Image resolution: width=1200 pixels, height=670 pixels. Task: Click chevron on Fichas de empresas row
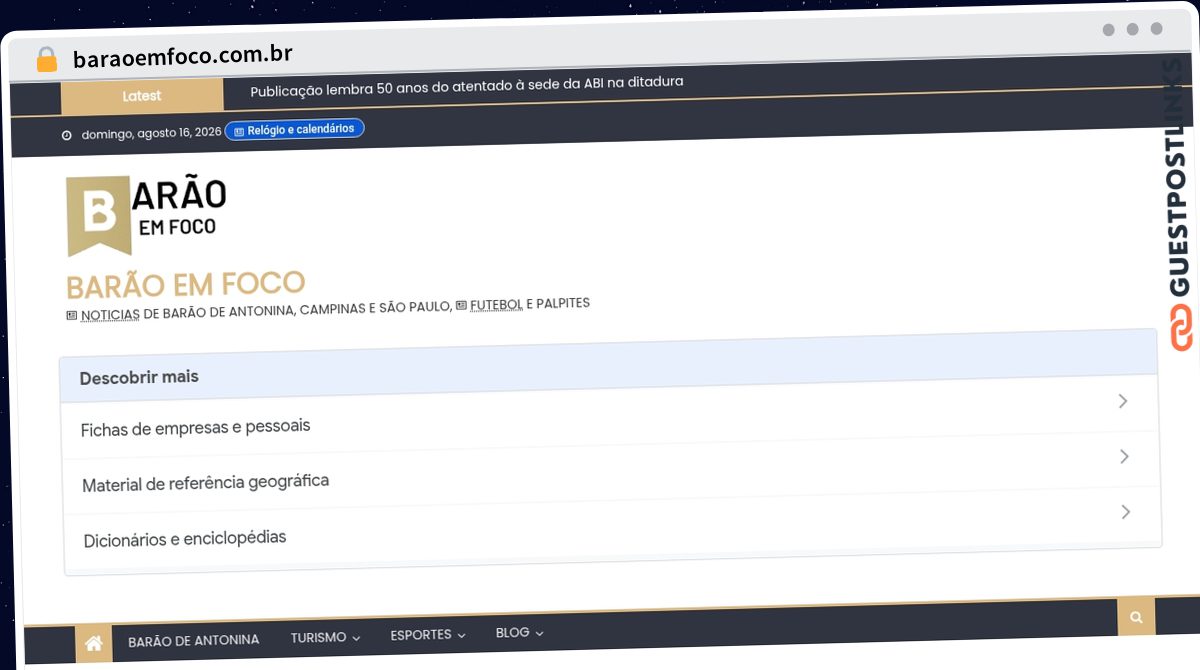pyautogui.click(x=1123, y=401)
